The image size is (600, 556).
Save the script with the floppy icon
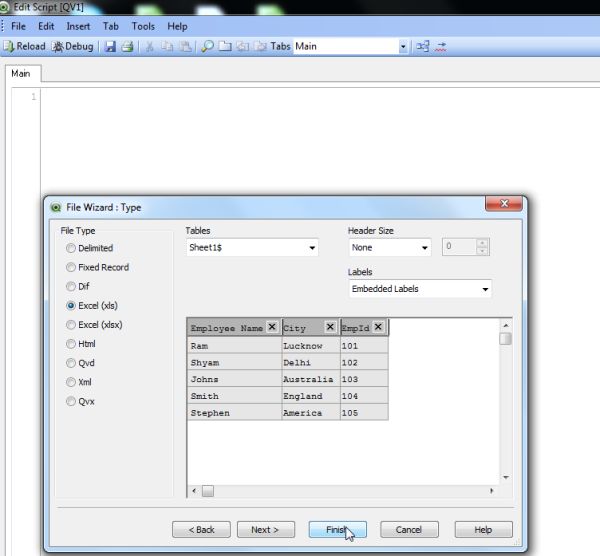coord(110,46)
